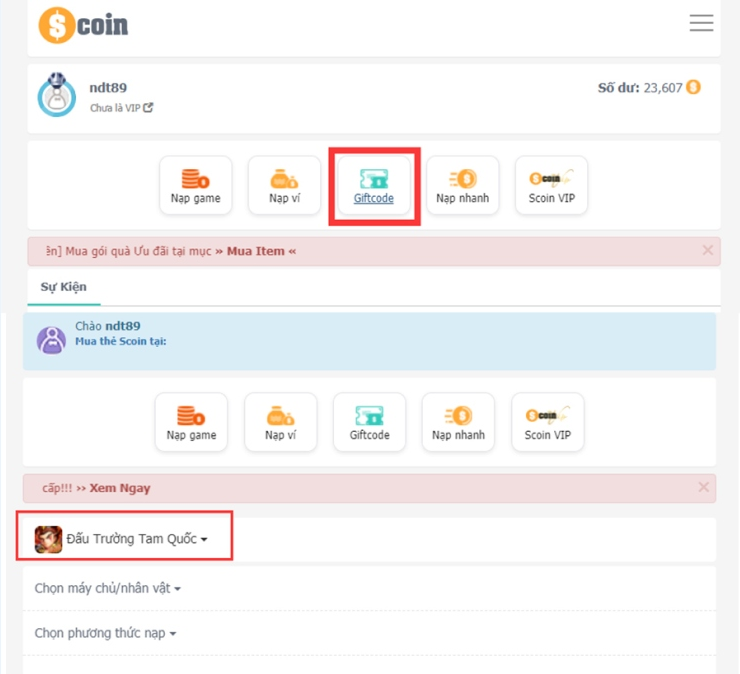Expand the Đấu Trường Tam Quốc dropdown
Screen dimensions: 740x674
pyautogui.click(x=137, y=539)
